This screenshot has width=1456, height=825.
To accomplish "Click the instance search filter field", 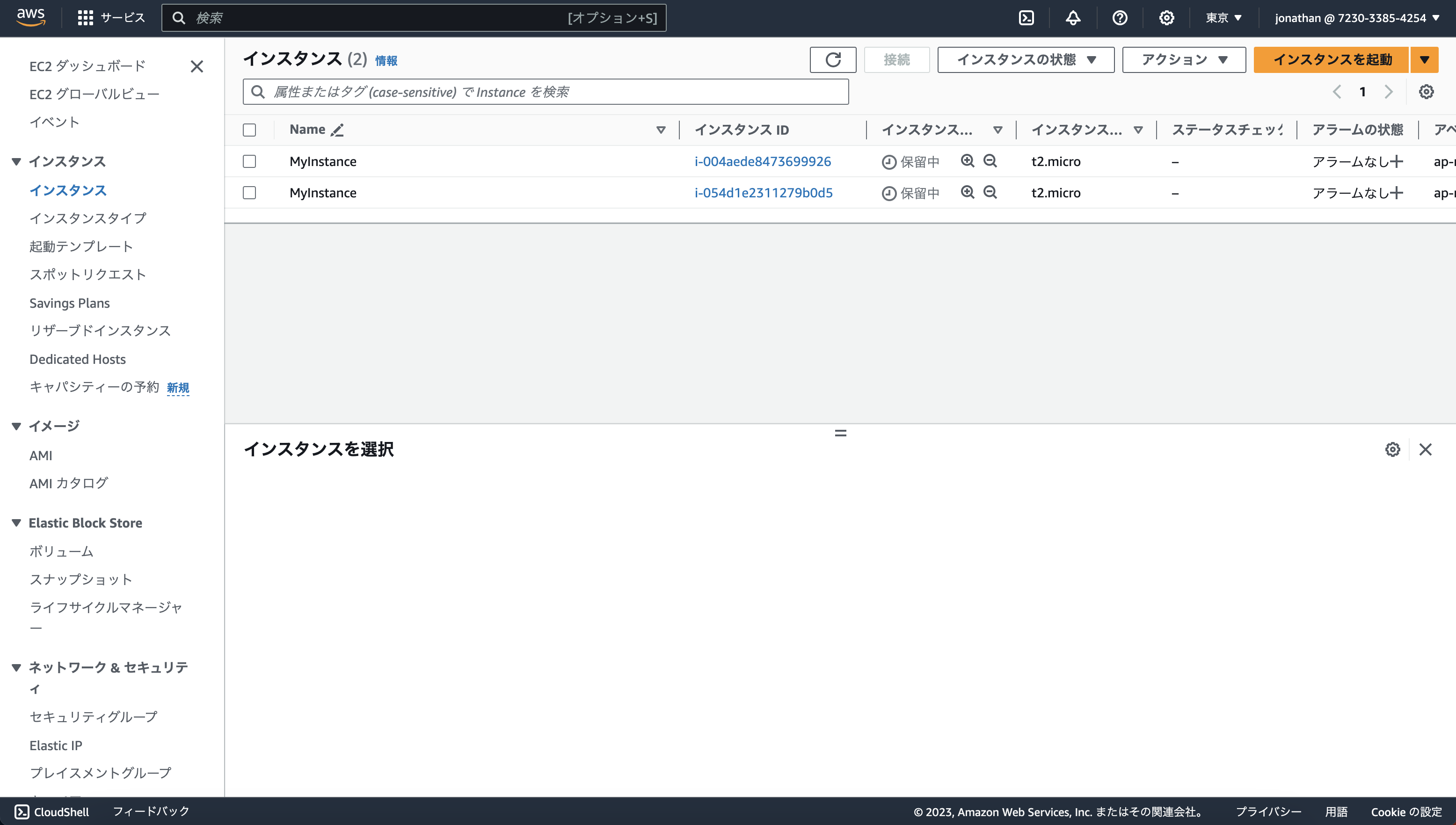I will [x=545, y=91].
